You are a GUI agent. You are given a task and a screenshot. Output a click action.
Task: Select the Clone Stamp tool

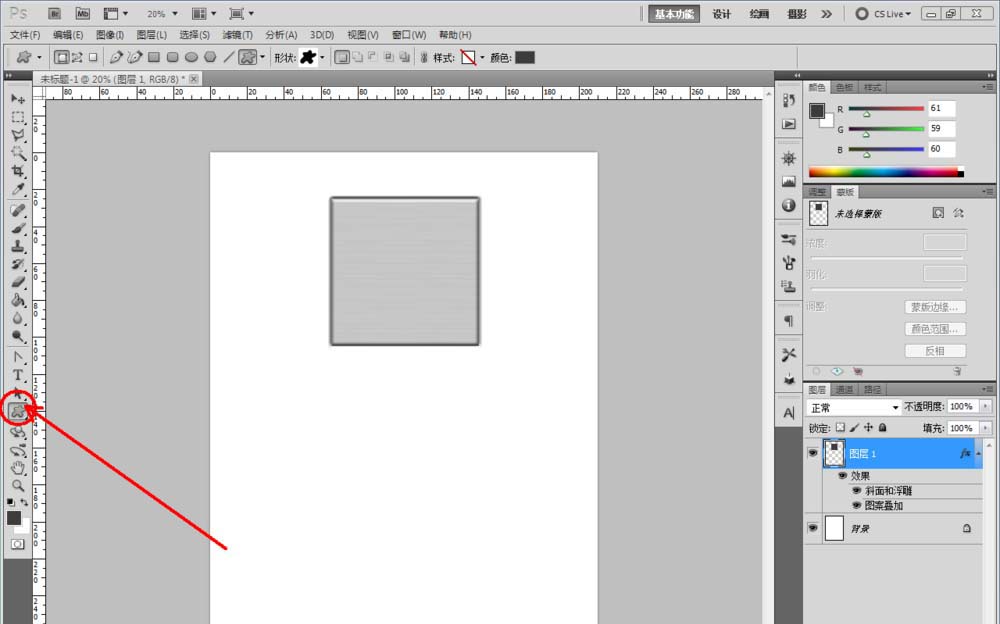click(x=18, y=246)
